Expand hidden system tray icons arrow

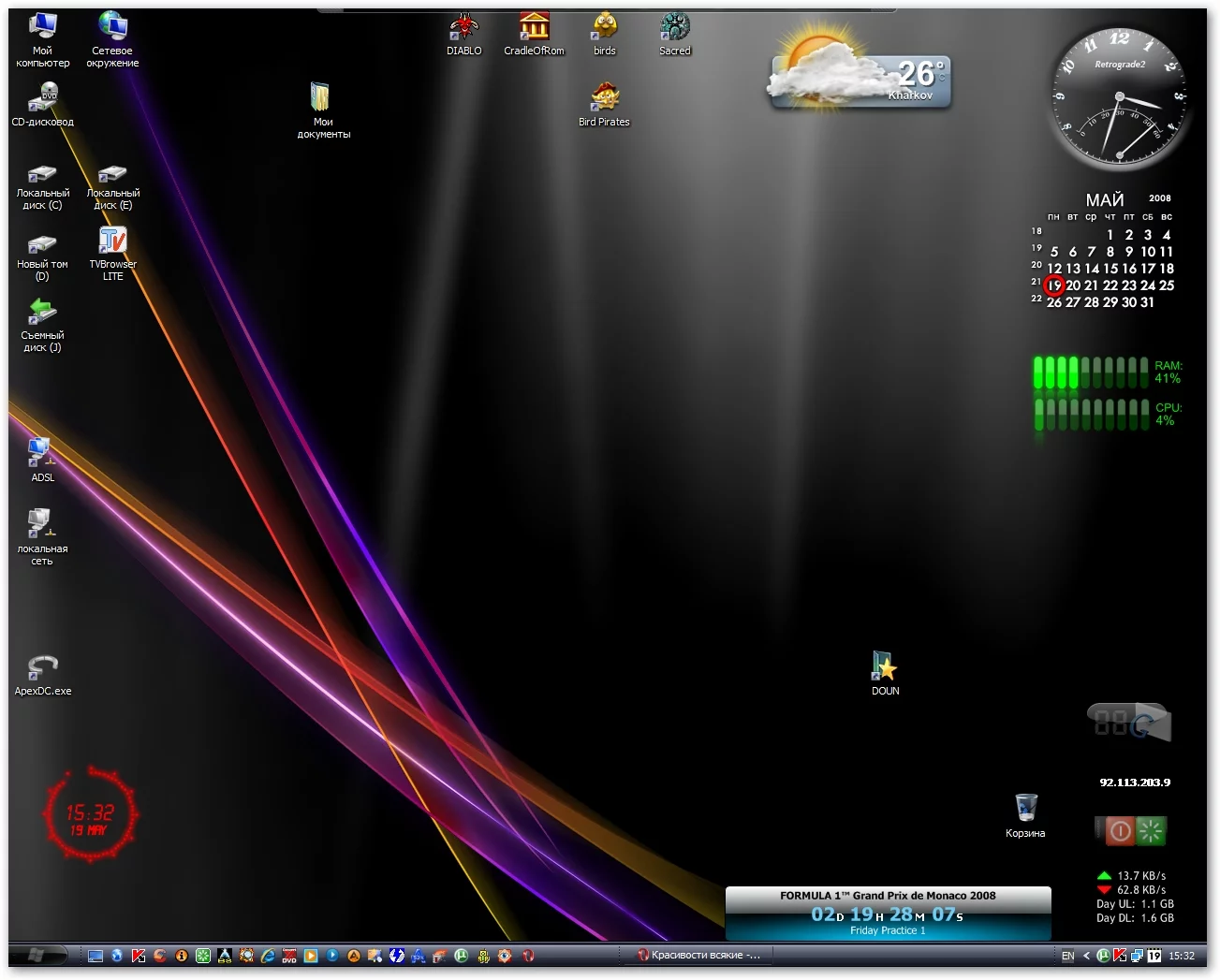1086,956
